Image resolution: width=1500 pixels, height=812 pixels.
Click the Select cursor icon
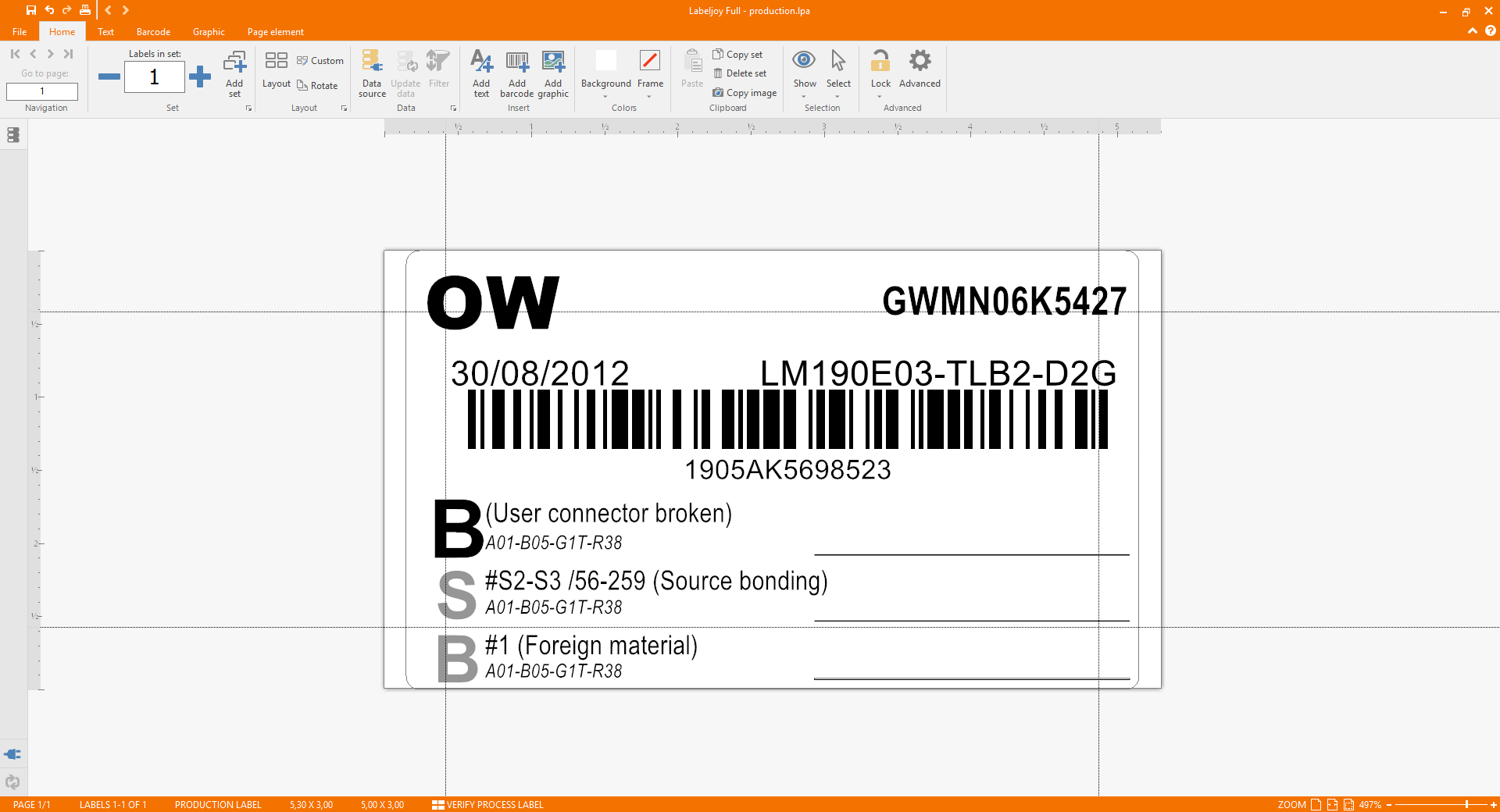[x=838, y=60]
